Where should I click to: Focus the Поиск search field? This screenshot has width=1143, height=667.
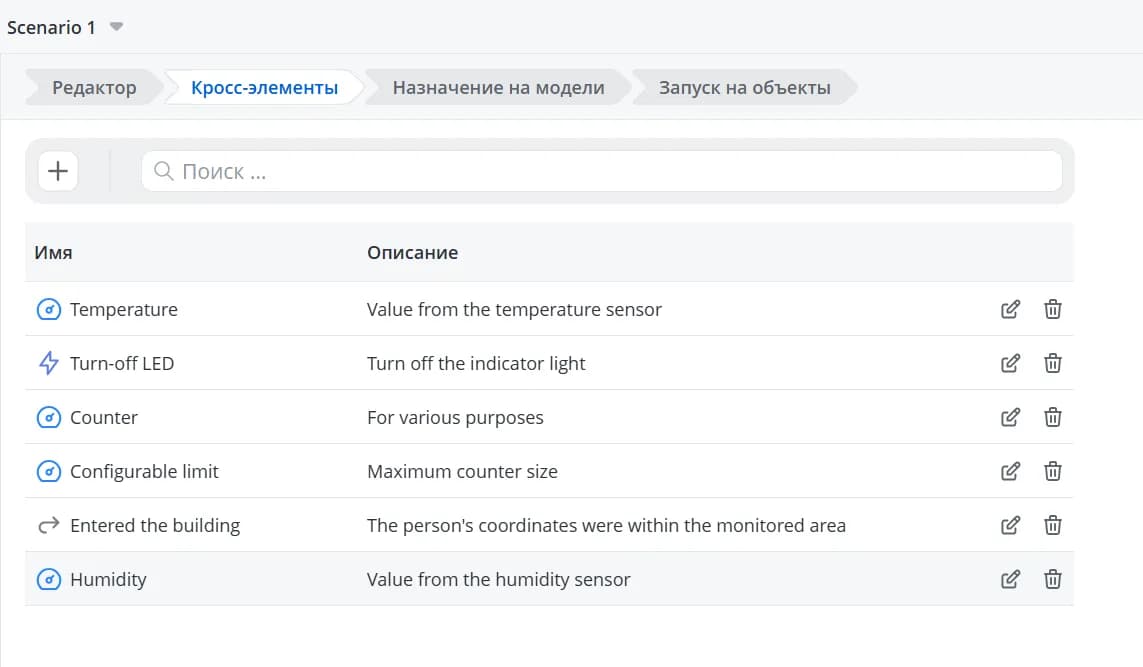click(x=601, y=171)
